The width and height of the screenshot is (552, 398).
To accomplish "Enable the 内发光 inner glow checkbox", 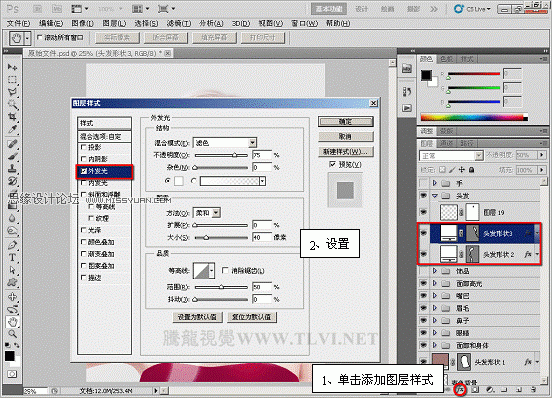I will pos(83,183).
